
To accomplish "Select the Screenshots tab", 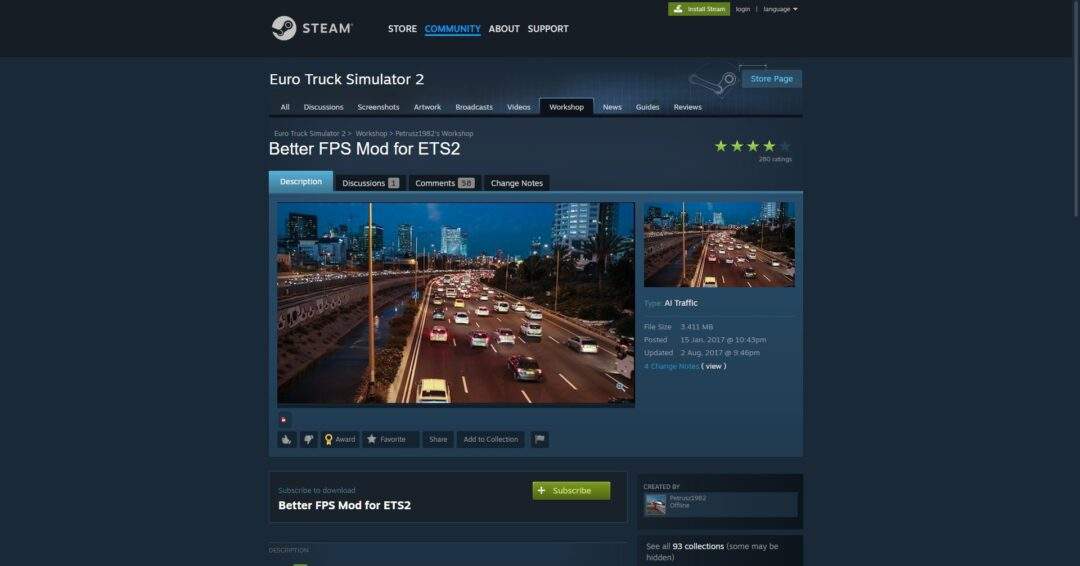I will [x=378, y=107].
